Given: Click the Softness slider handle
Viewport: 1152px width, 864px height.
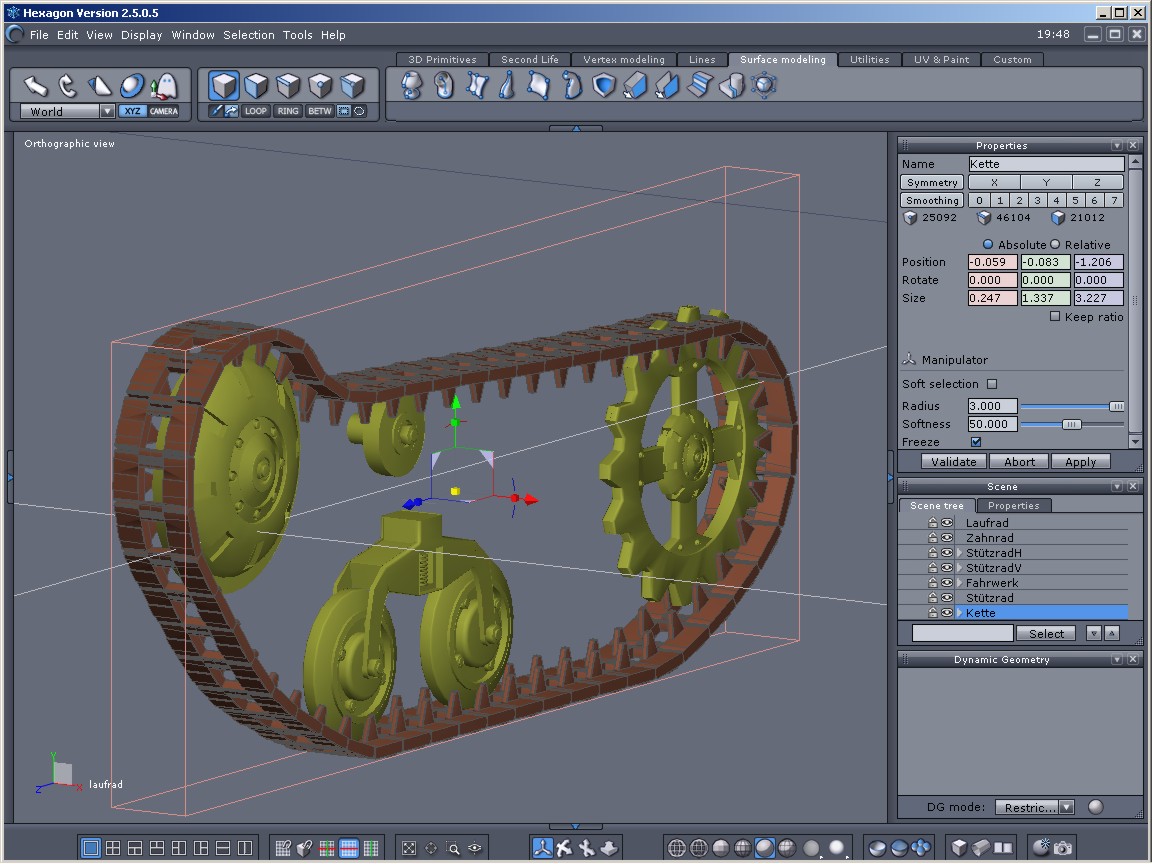Looking at the screenshot, I should pyautogui.click(x=1071, y=424).
